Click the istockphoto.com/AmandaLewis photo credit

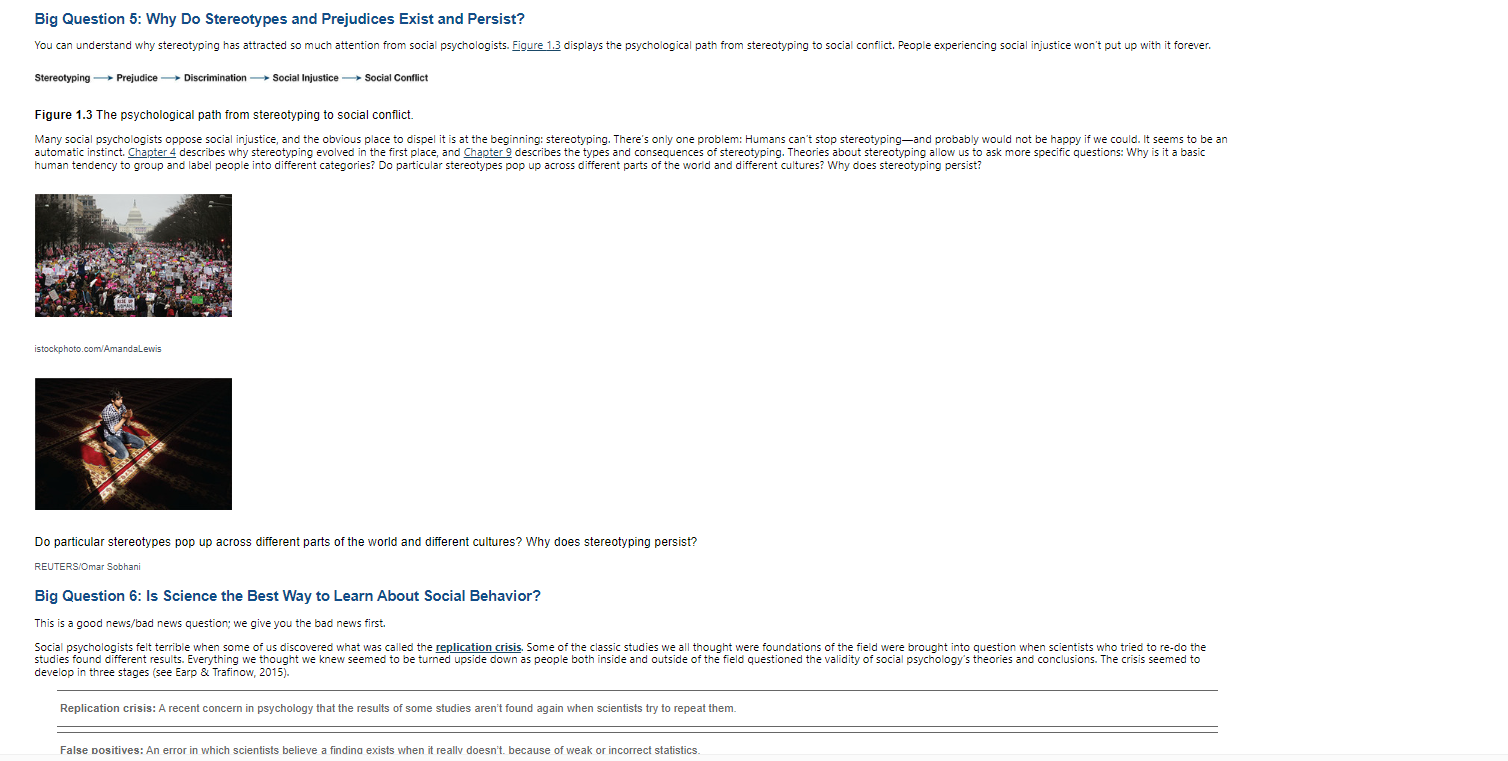[x=98, y=349]
